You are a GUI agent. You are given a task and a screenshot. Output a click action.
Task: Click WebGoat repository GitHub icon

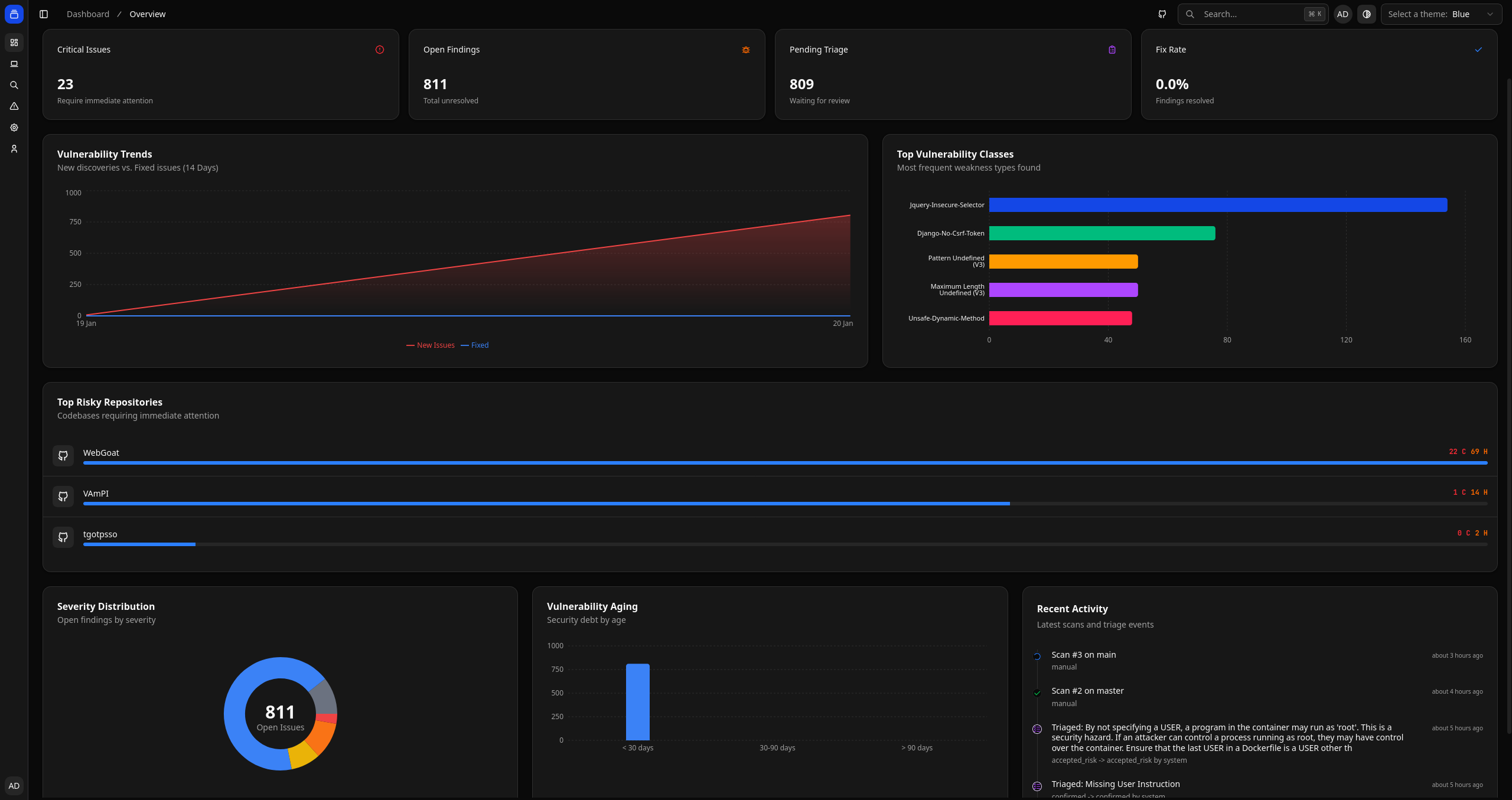pos(63,456)
